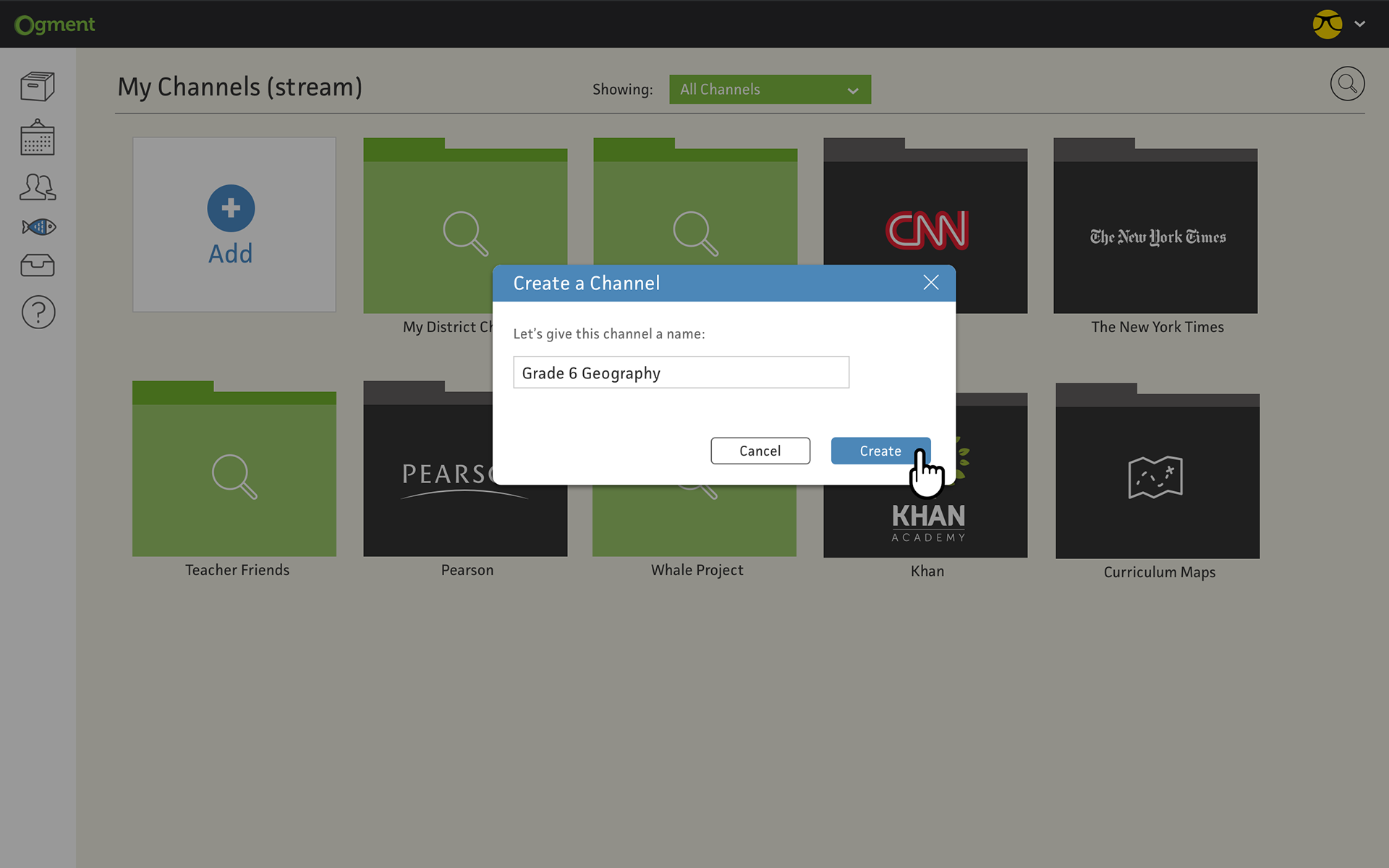The width and height of the screenshot is (1389, 868).
Task: Open the inbox tray sidebar icon
Action: click(38, 265)
